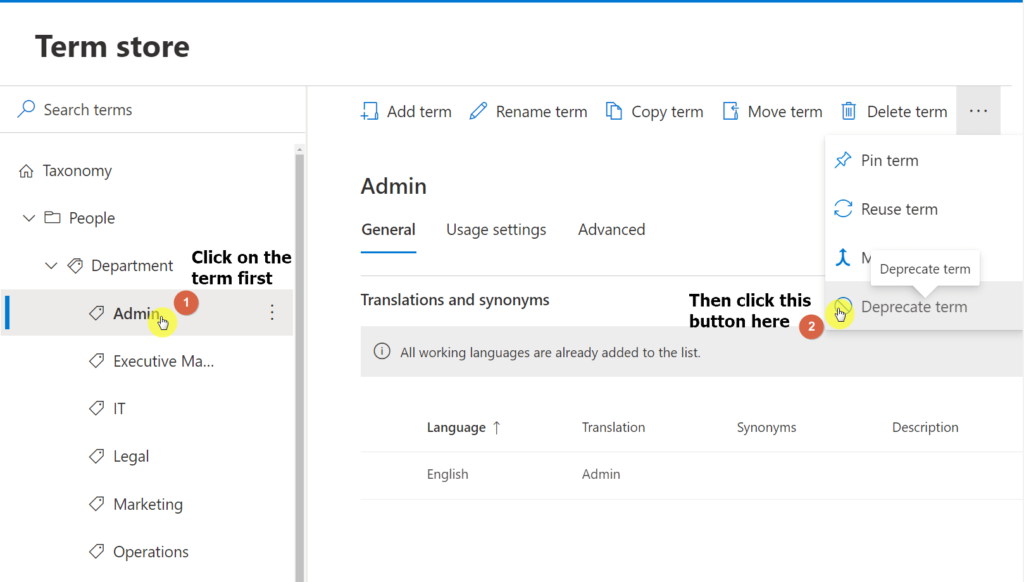The height and width of the screenshot is (582, 1024).
Task: Click the Add term icon
Action: click(x=370, y=111)
